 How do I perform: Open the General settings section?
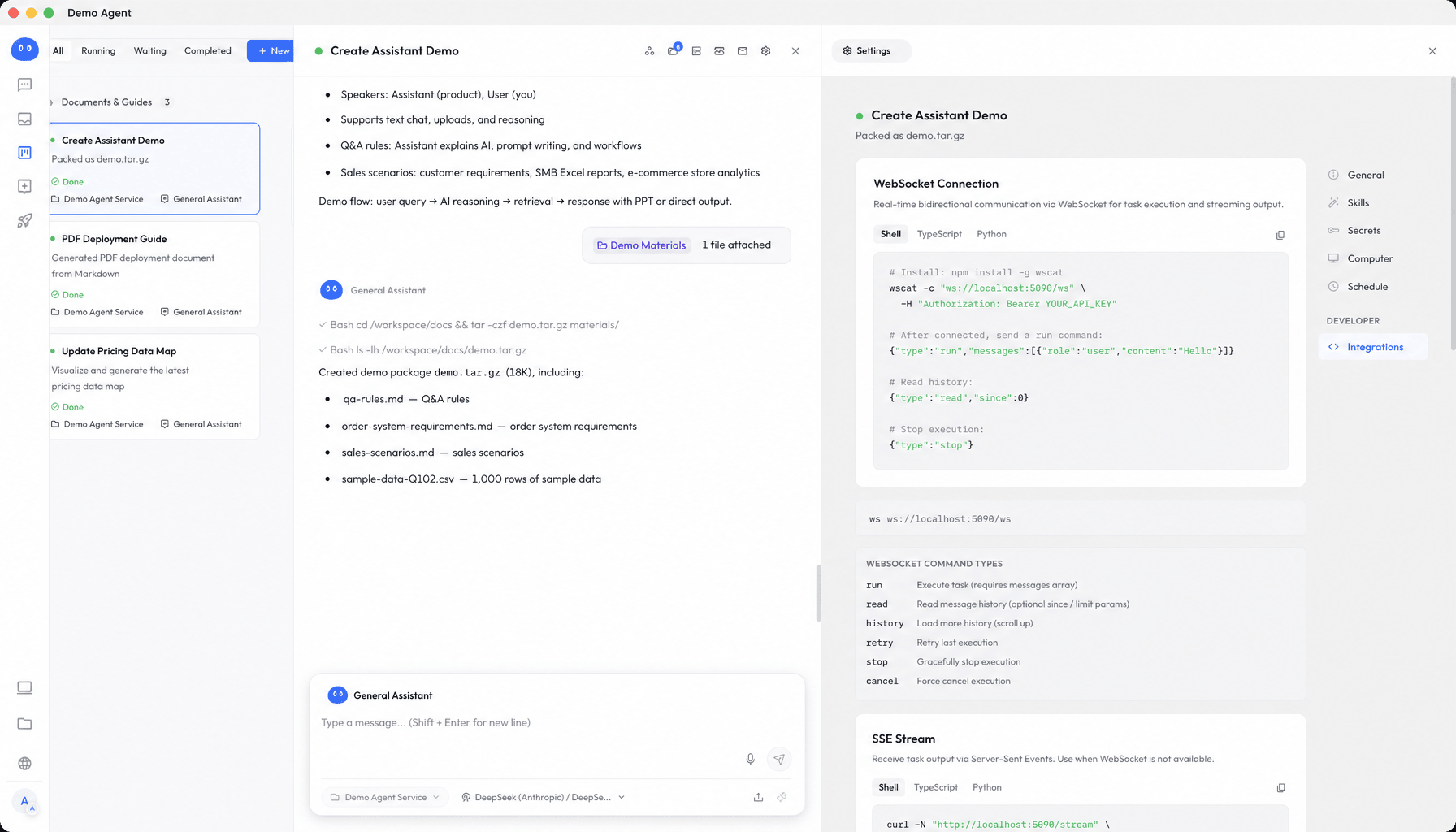[x=1373, y=175]
